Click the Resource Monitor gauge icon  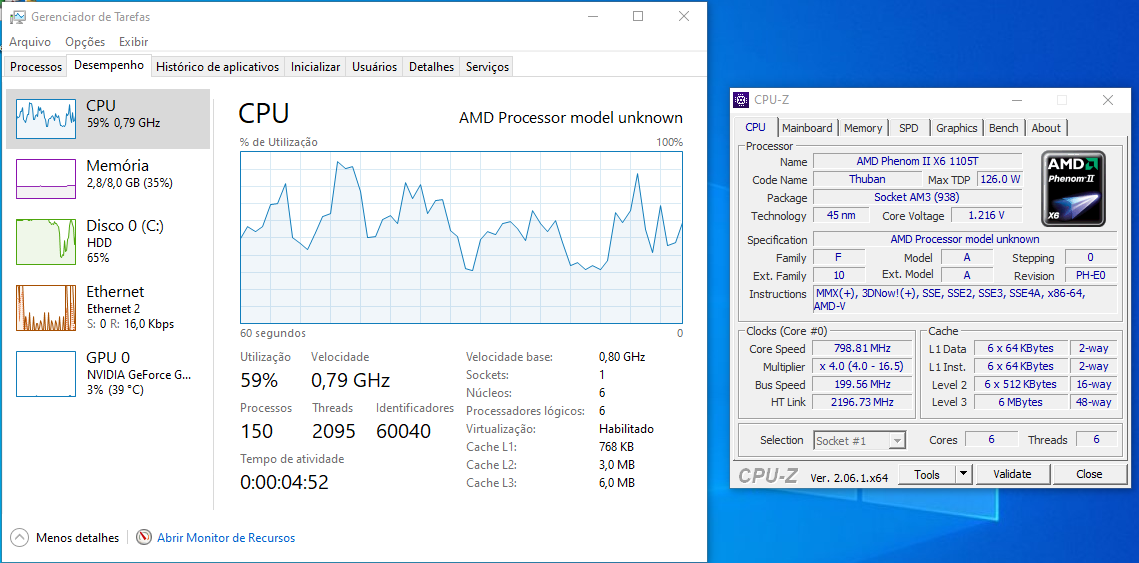click(145, 538)
